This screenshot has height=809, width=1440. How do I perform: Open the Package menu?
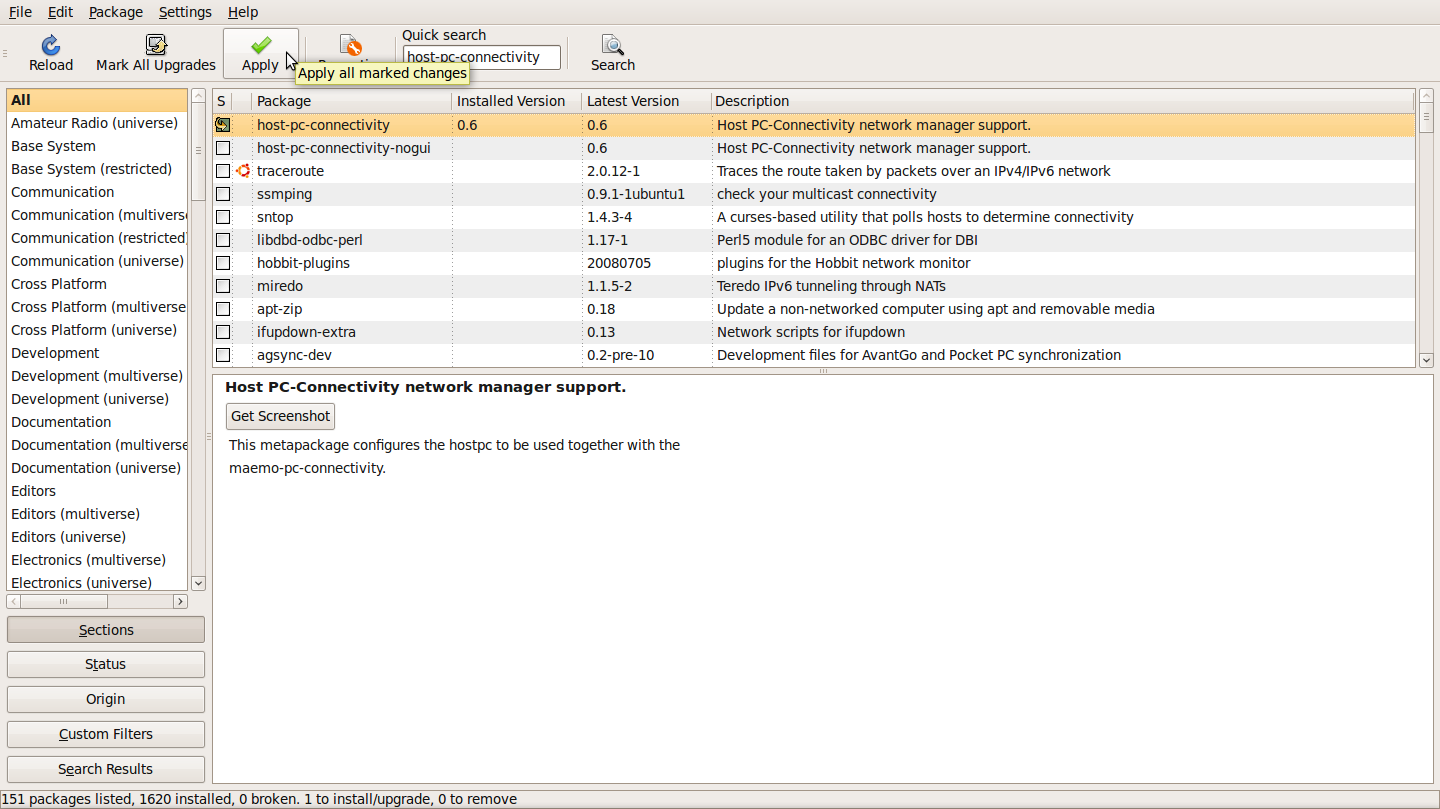(x=115, y=12)
